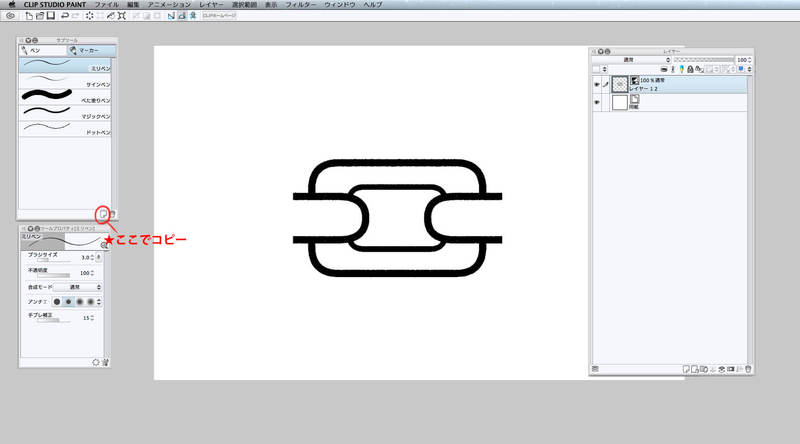Toggle the snap to special ruler icon
The height and width of the screenshot is (444, 800).
(x=182, y=16)
